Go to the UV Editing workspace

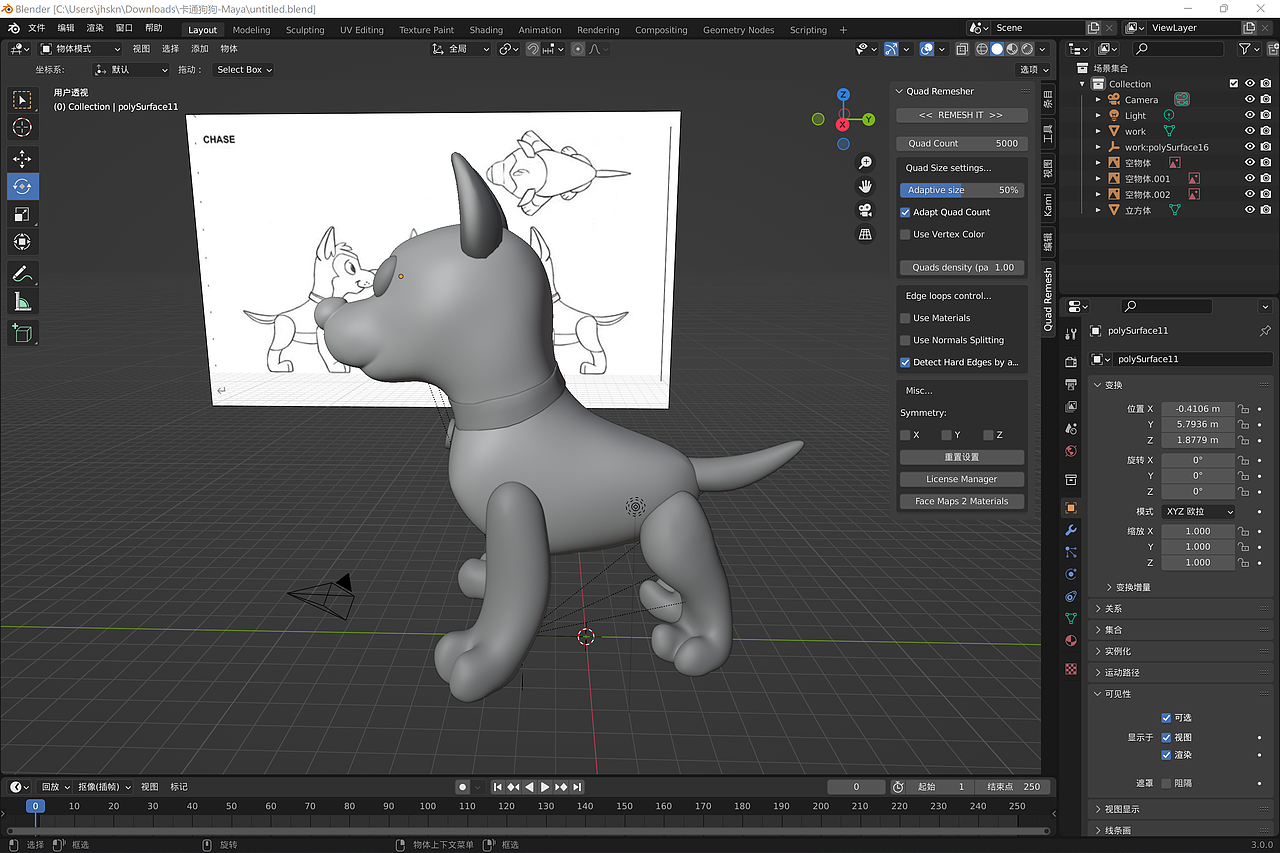pyautogui.click(x=361, y=30)
